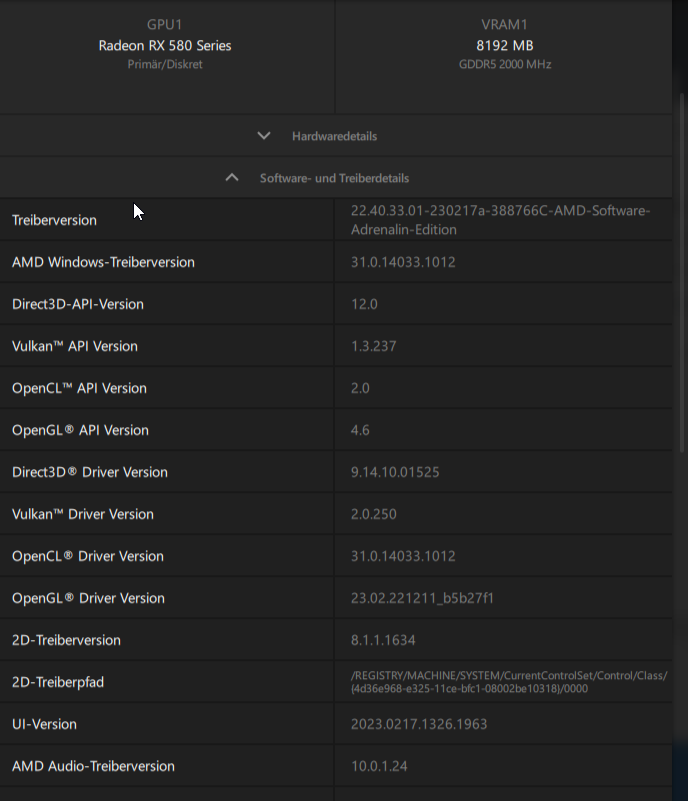
Task: Click the GDDR5 2000 MHz label
Action: [x=505, y=64]
